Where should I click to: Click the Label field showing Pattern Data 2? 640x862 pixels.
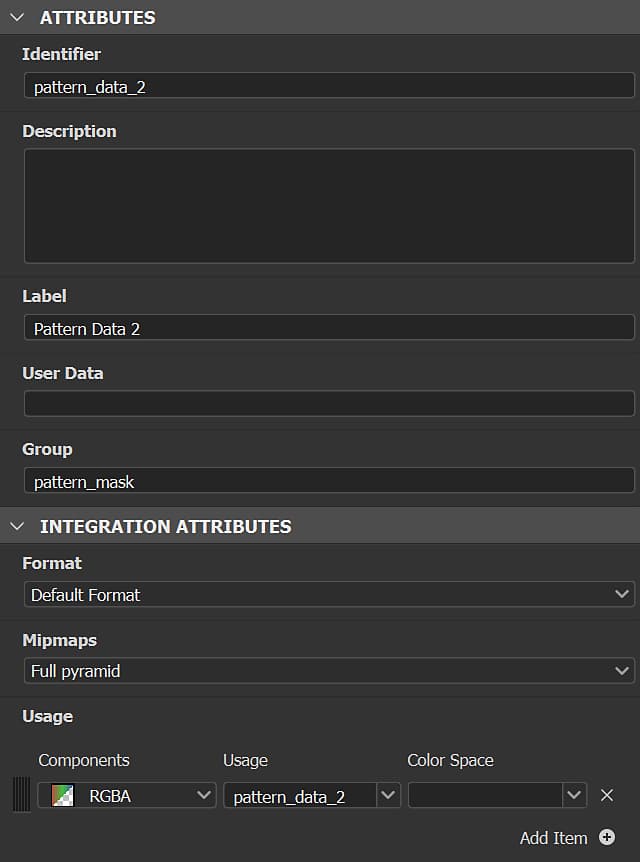[x=328, y=328]
